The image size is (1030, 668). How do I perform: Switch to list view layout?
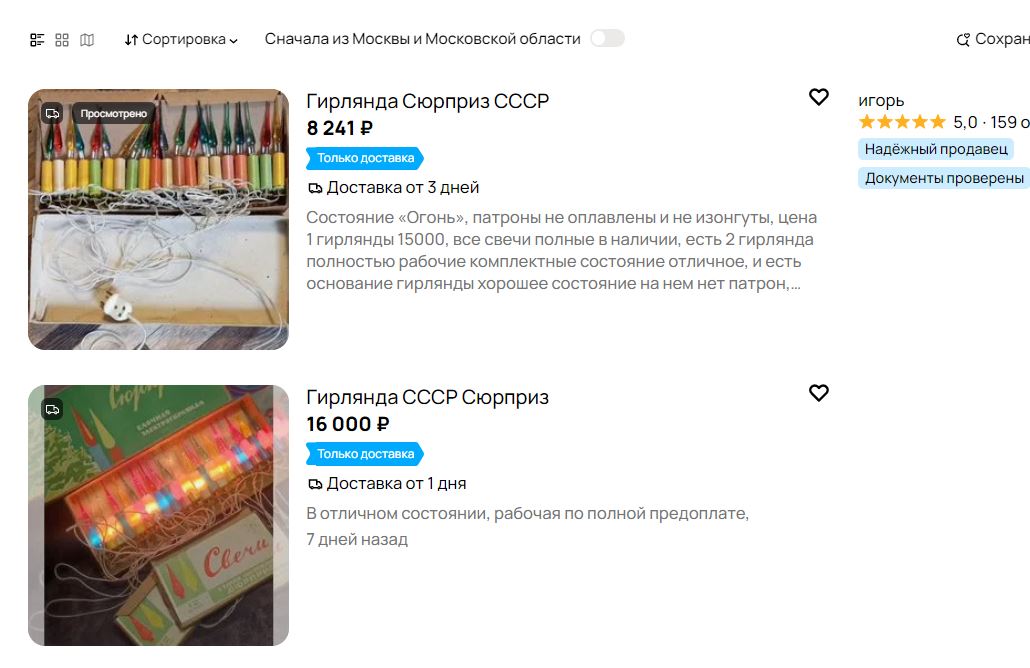37,40
